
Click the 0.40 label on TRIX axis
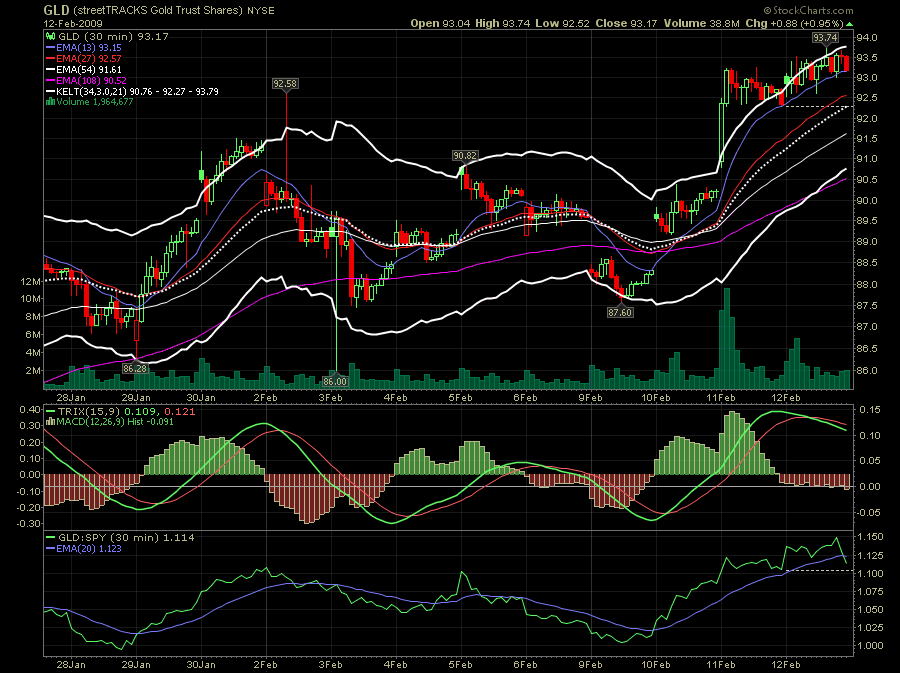pos(30,410)
